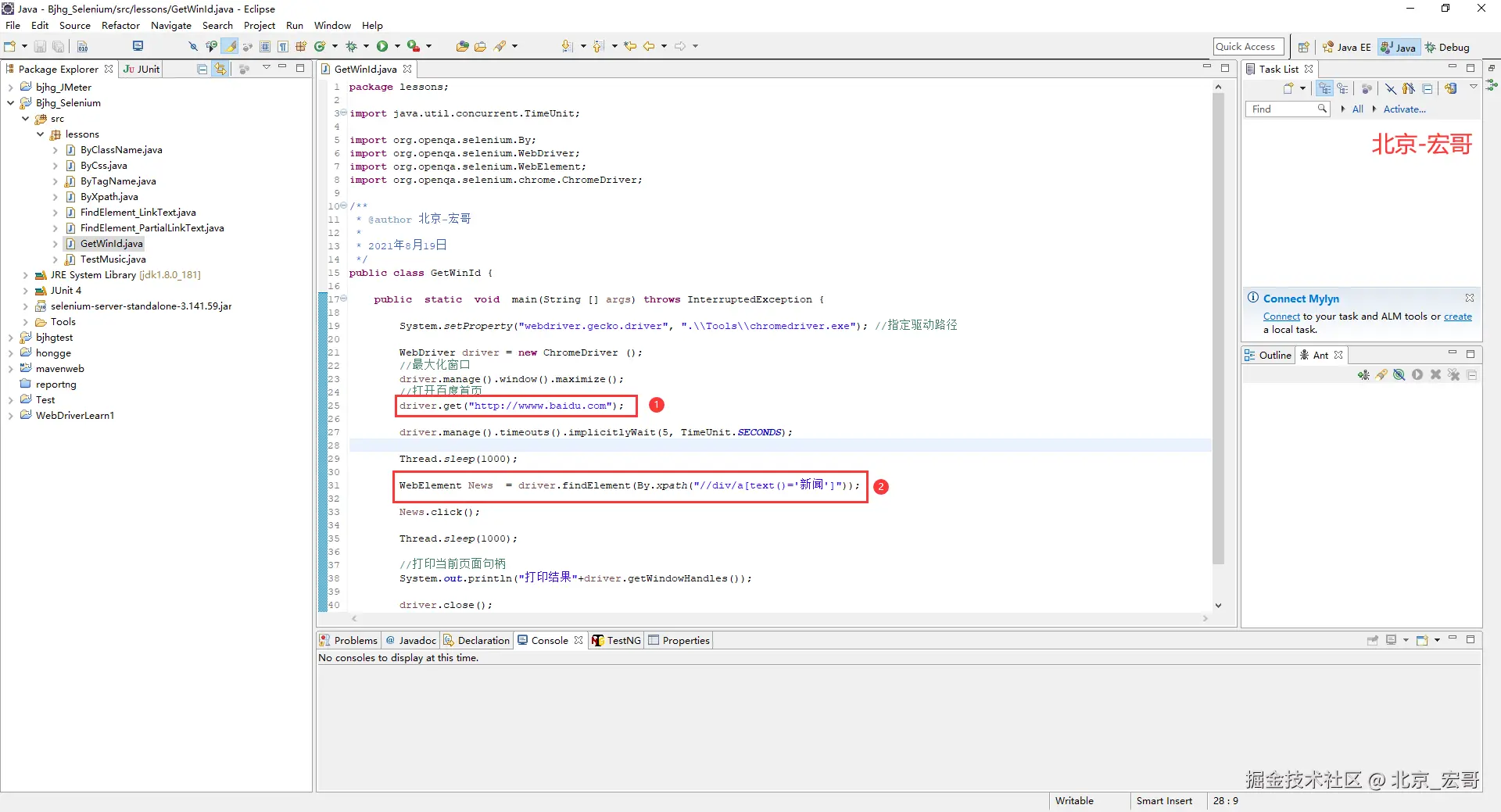Click the Open Console icon

[x=1422, y=640]
